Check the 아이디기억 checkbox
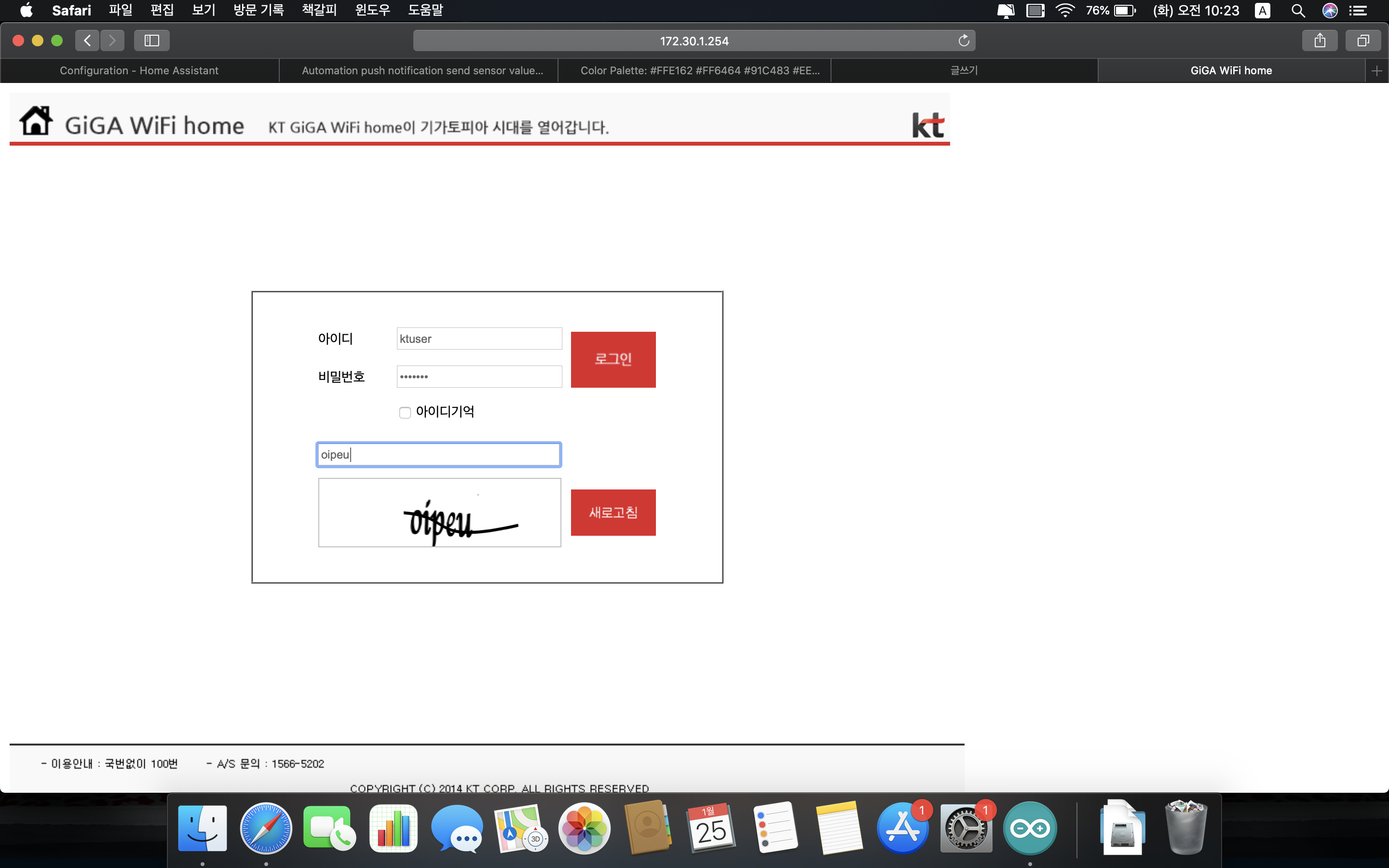 [405, 412]
